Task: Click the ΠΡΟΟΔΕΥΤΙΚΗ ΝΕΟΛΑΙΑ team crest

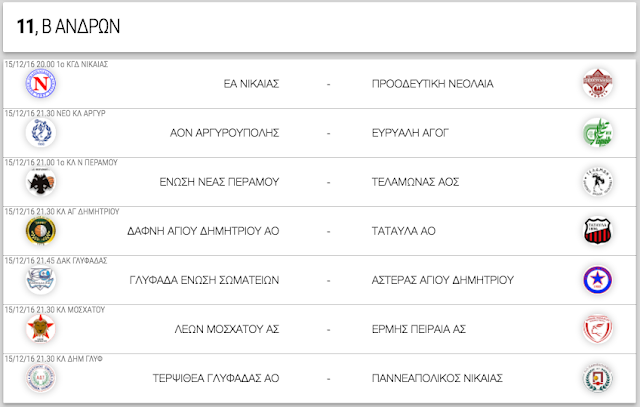Action: [598, 84]
